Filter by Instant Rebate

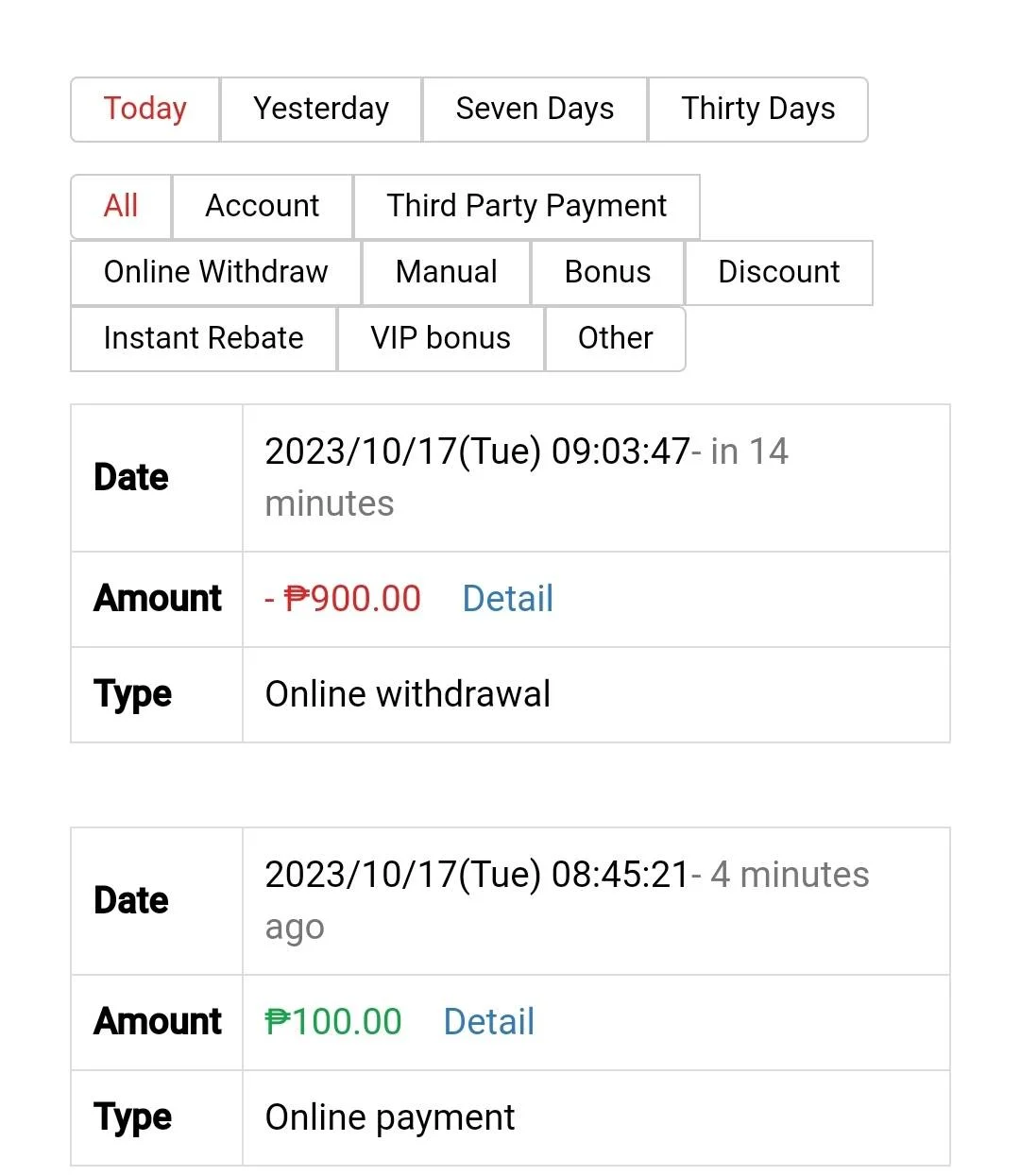[204, 338]
